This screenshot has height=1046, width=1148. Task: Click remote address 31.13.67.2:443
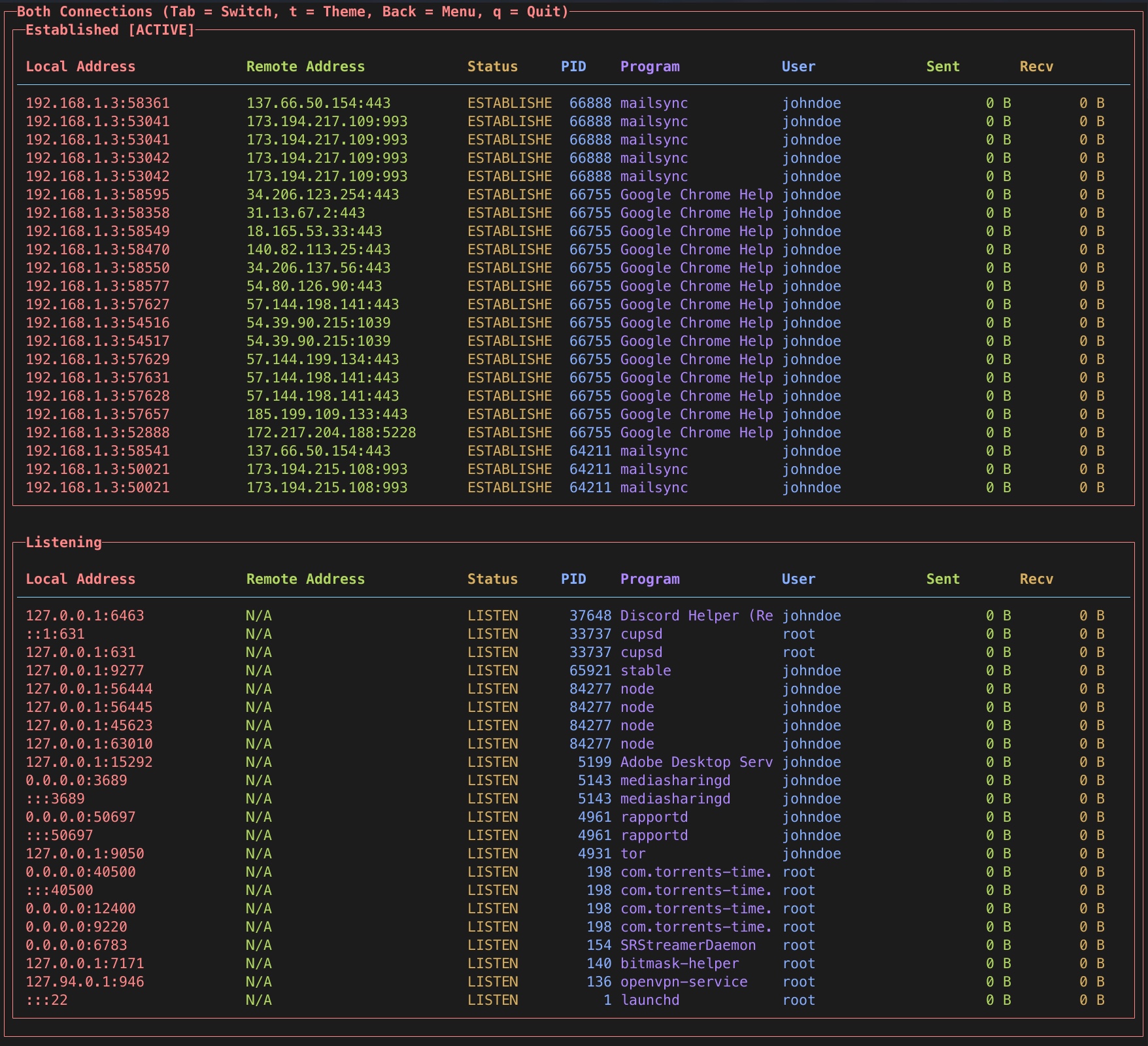[x=305, y=213]
